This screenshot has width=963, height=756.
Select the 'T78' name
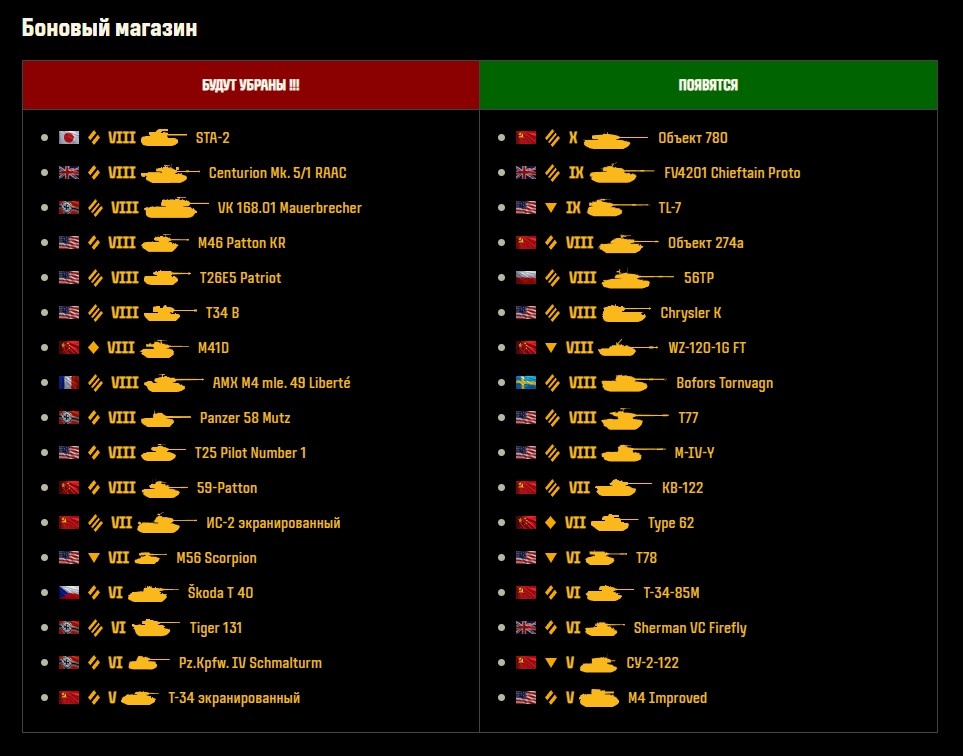coord(646,558)
